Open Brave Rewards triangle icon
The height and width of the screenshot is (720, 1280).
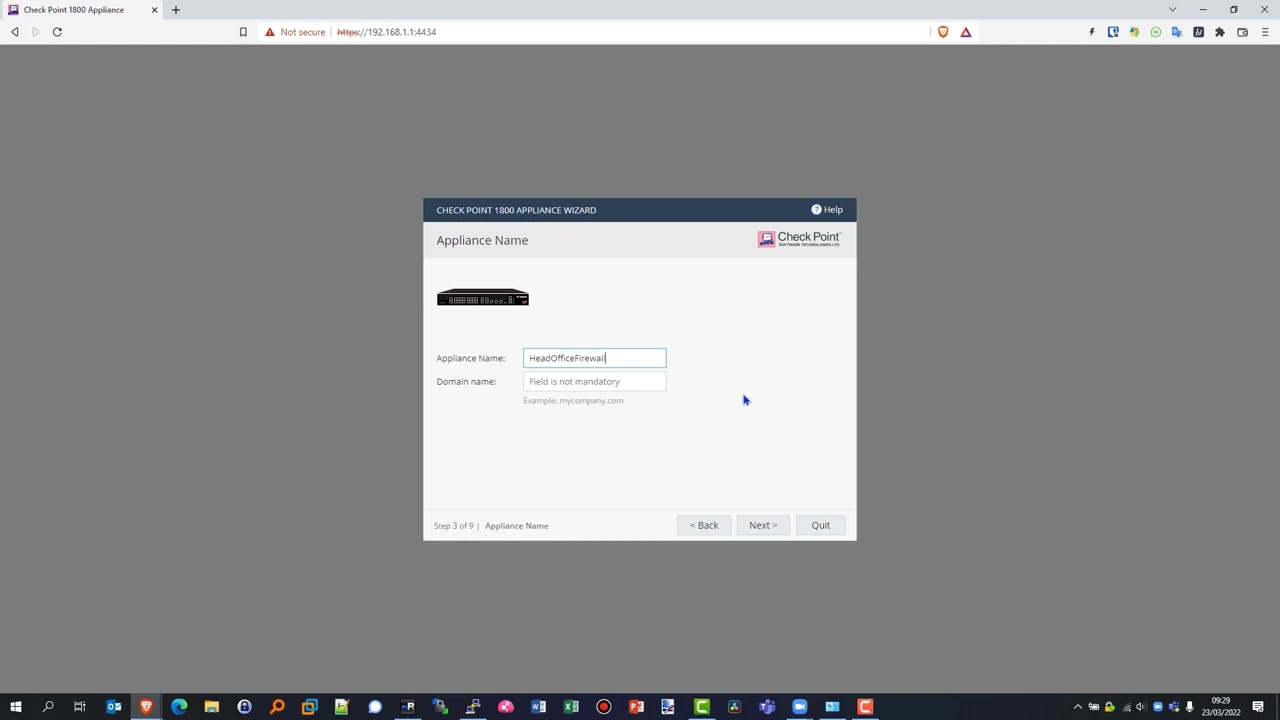[966, 32]
